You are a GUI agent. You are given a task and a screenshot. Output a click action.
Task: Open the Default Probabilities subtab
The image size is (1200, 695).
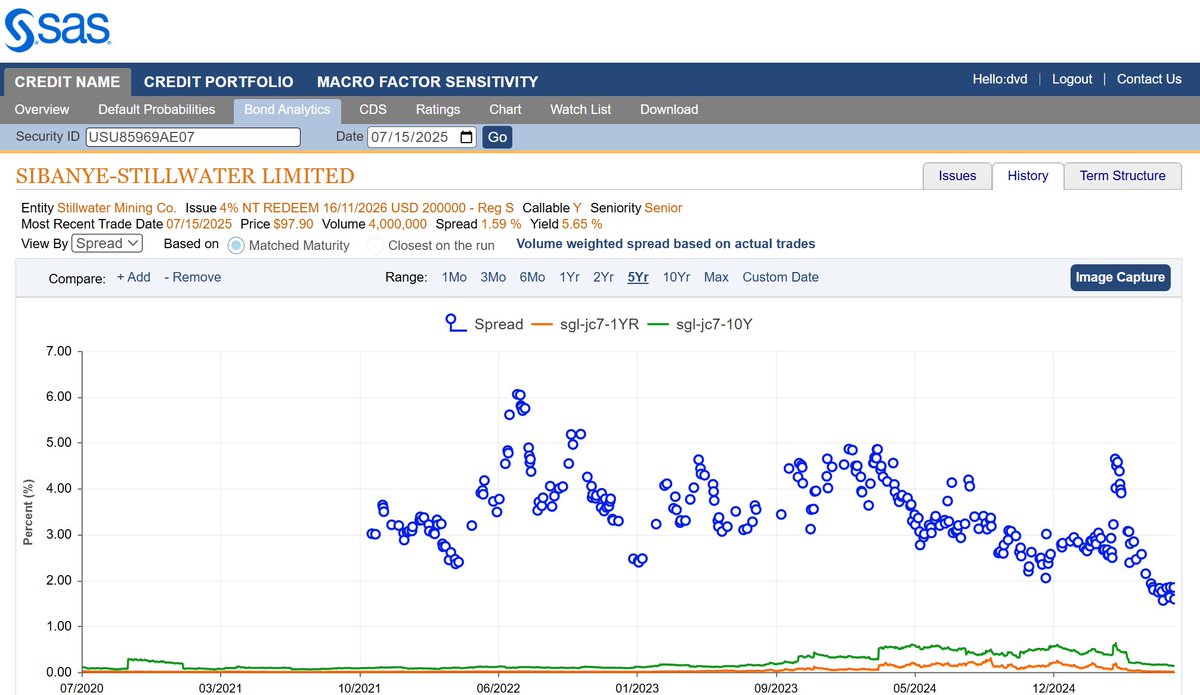click(157, 109)
